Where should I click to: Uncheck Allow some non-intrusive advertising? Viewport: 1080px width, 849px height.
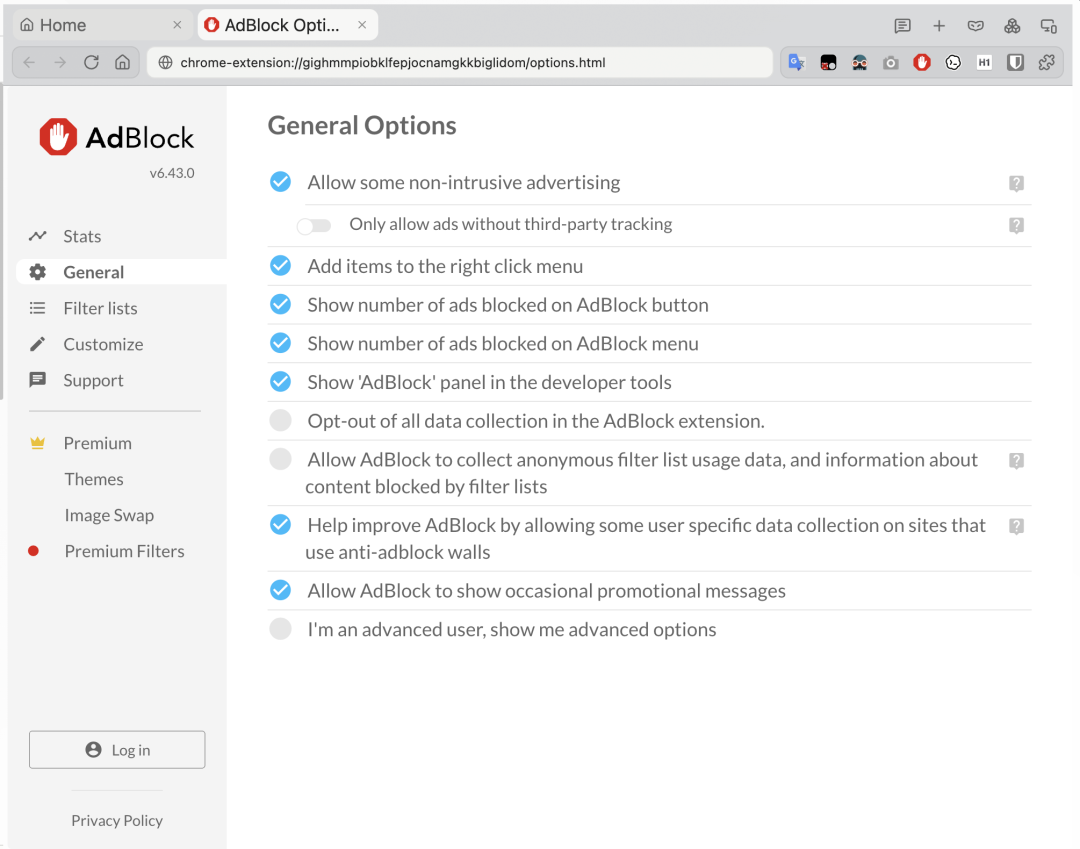[x=280, y=182]
